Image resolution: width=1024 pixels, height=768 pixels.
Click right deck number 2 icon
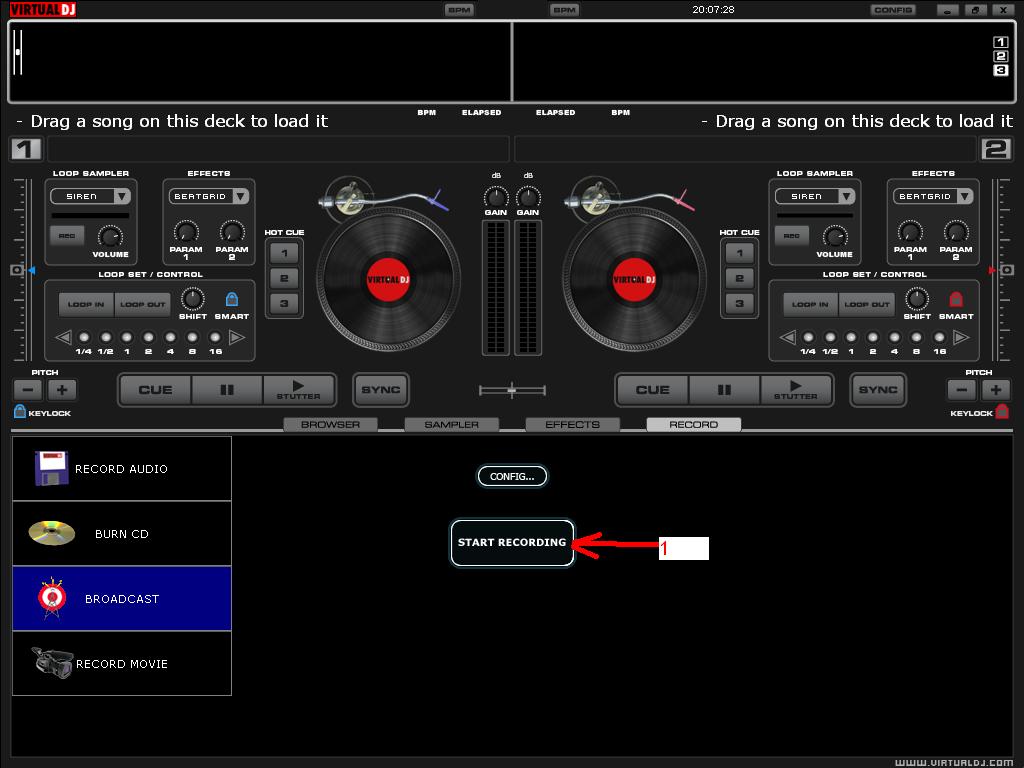[x=996, y=149]
